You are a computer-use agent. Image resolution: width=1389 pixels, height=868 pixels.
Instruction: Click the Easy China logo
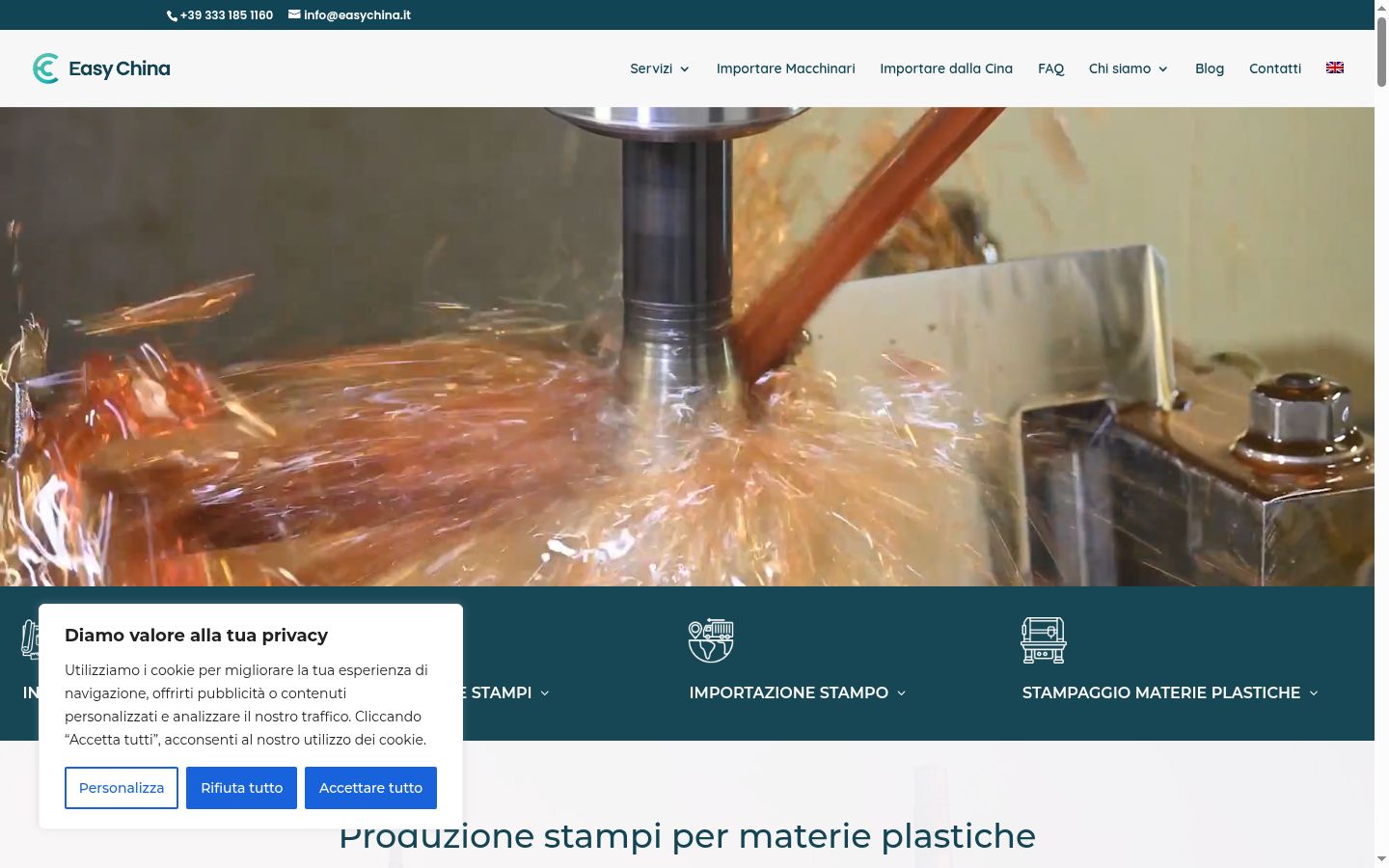pyautogui.click(x=101, y=68)
